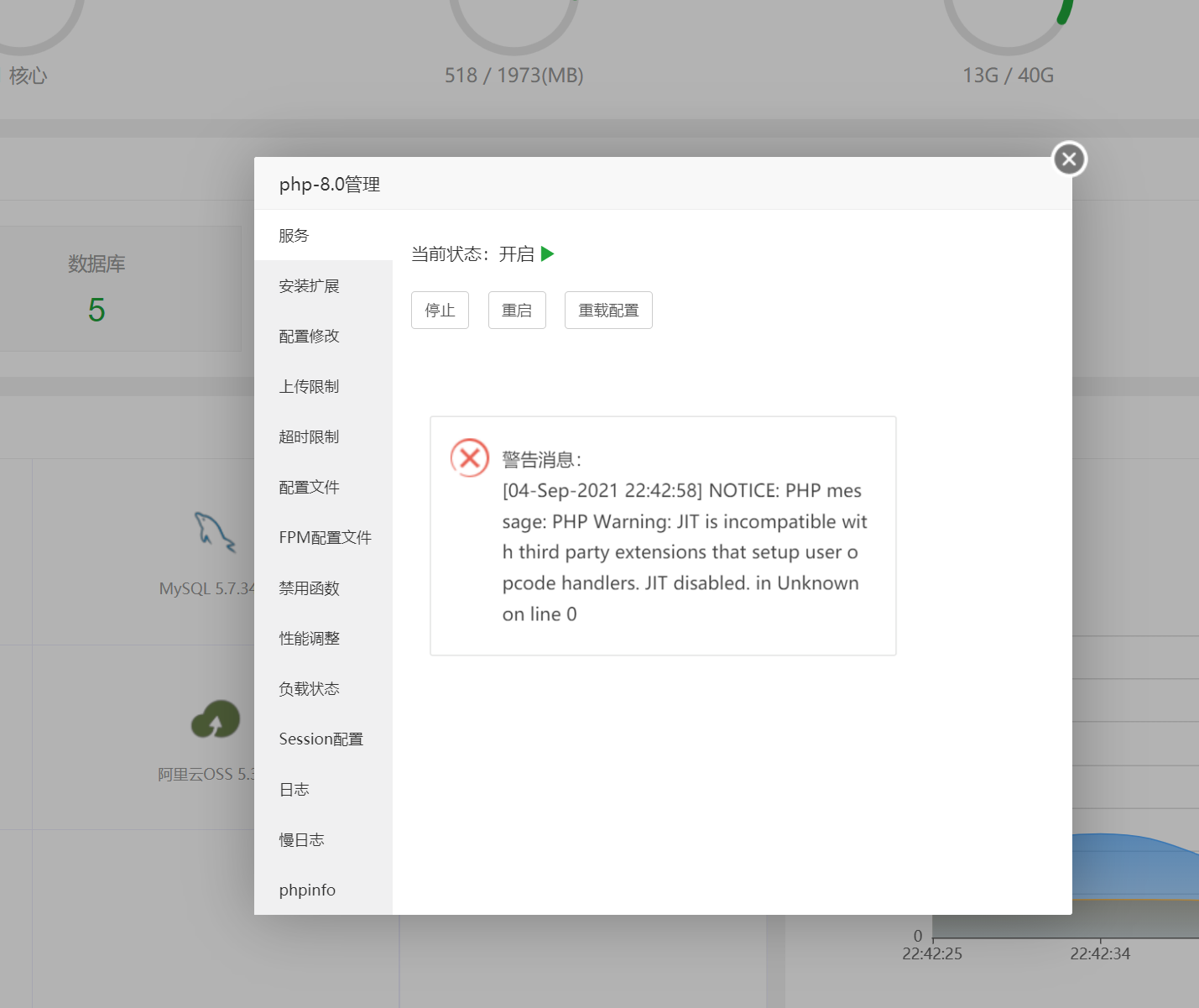Click the 阿里云OSS cloud icon
Viewport: 1199px width, 1008px height.
click(216, 719)
